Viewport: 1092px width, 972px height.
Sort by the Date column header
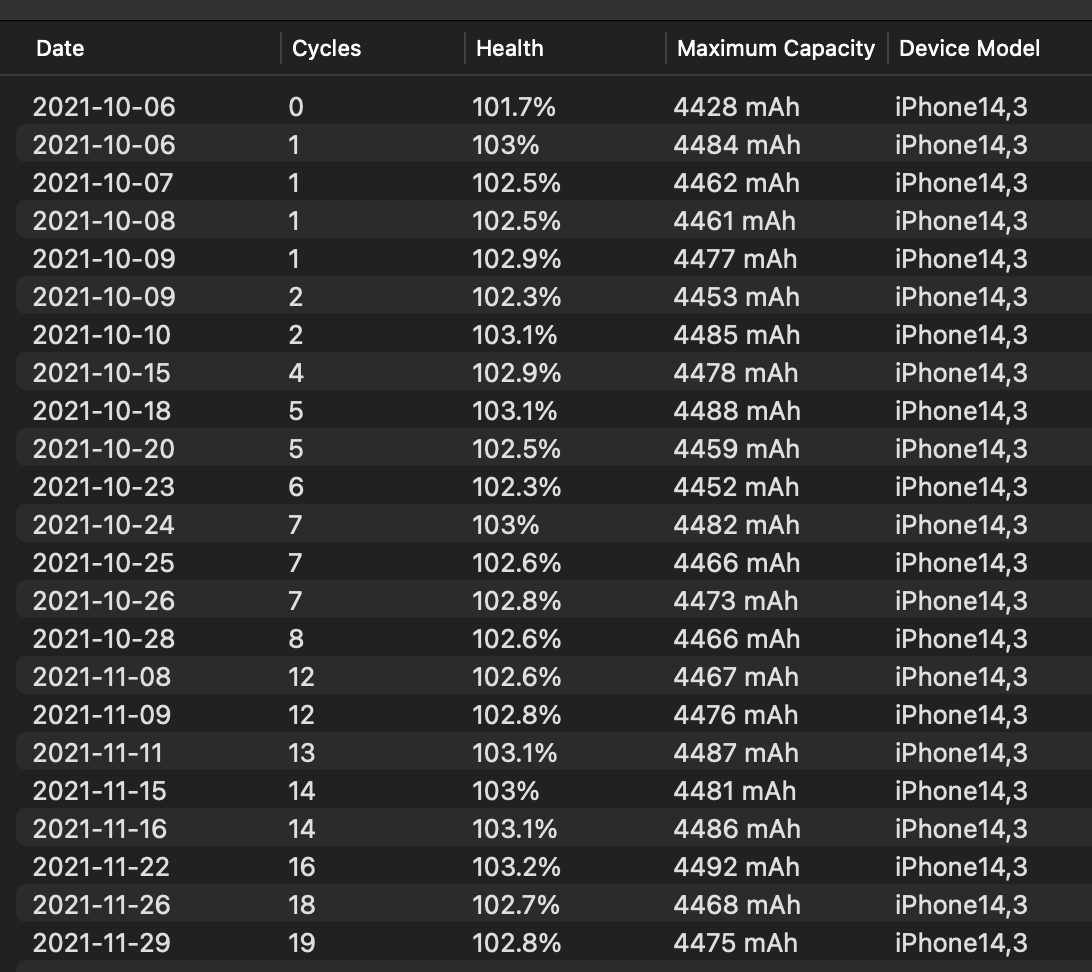click(x=60, y=48)
